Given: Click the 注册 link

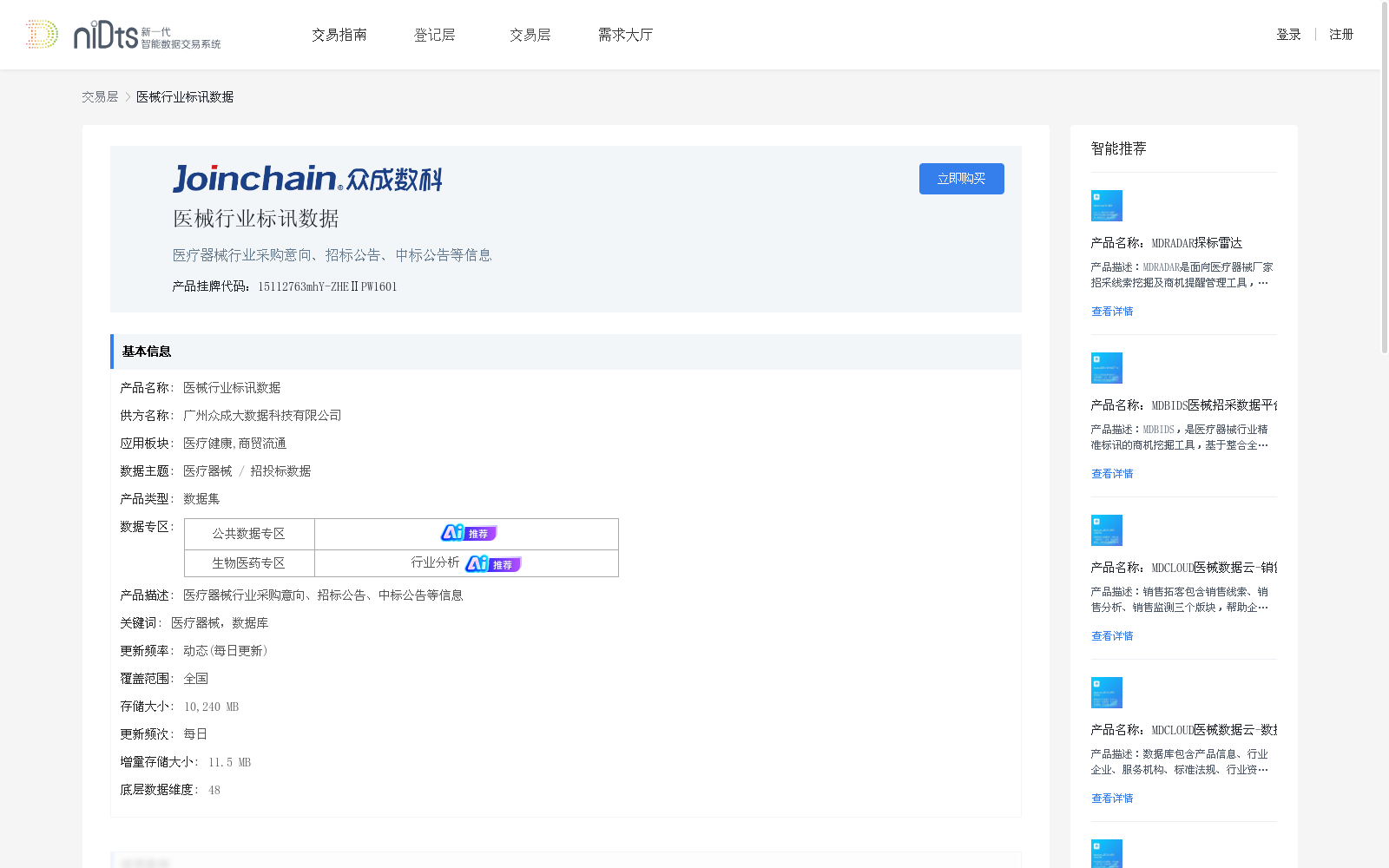Looking at the screenshot, I should point(1341,35).
